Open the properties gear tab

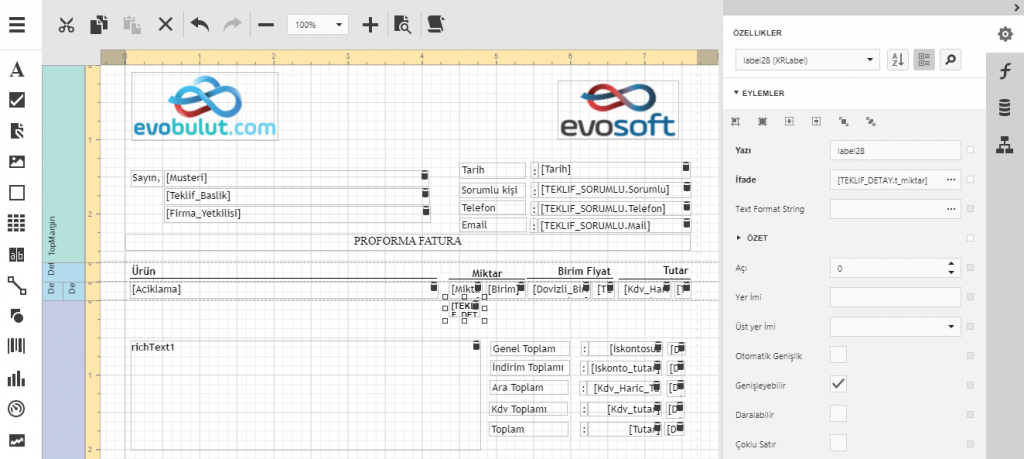[1004, 35]
